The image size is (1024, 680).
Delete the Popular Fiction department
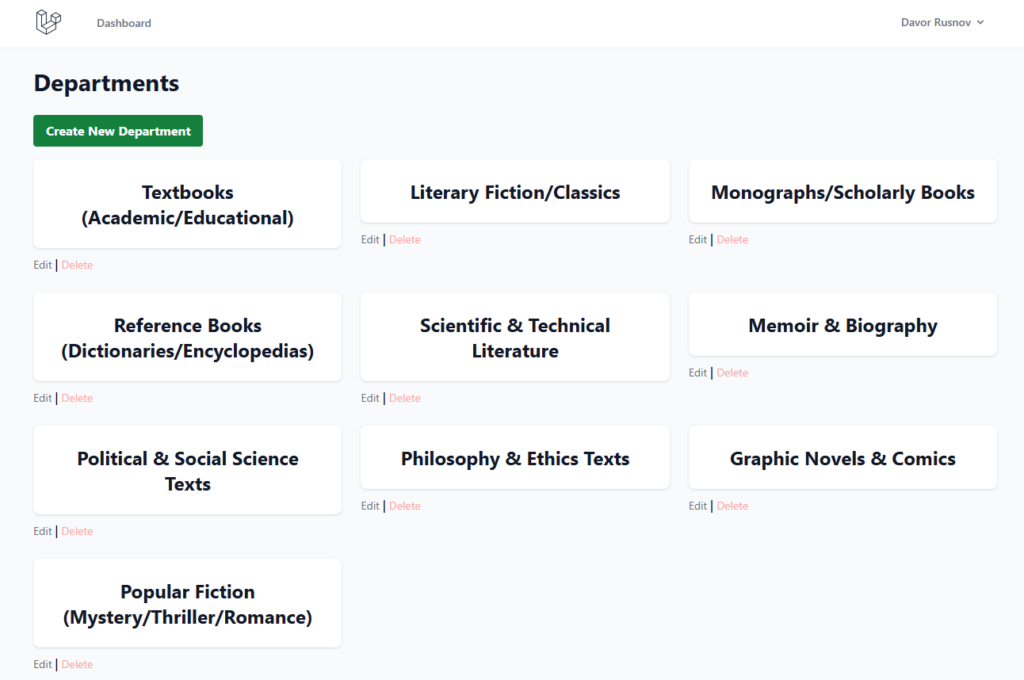pyautogui.click(x=77, y=664)
